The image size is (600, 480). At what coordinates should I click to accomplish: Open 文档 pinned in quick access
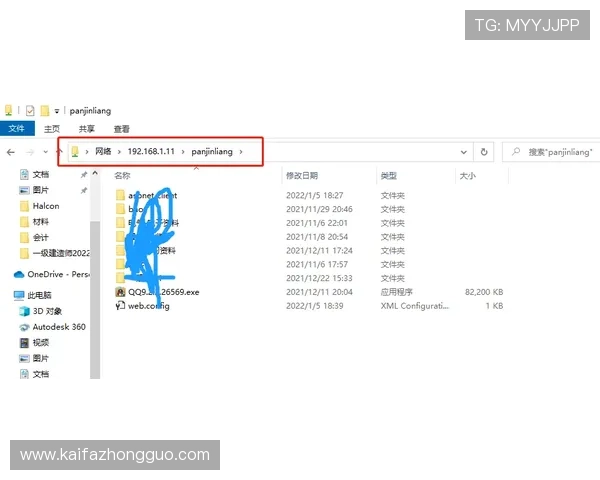40,175
